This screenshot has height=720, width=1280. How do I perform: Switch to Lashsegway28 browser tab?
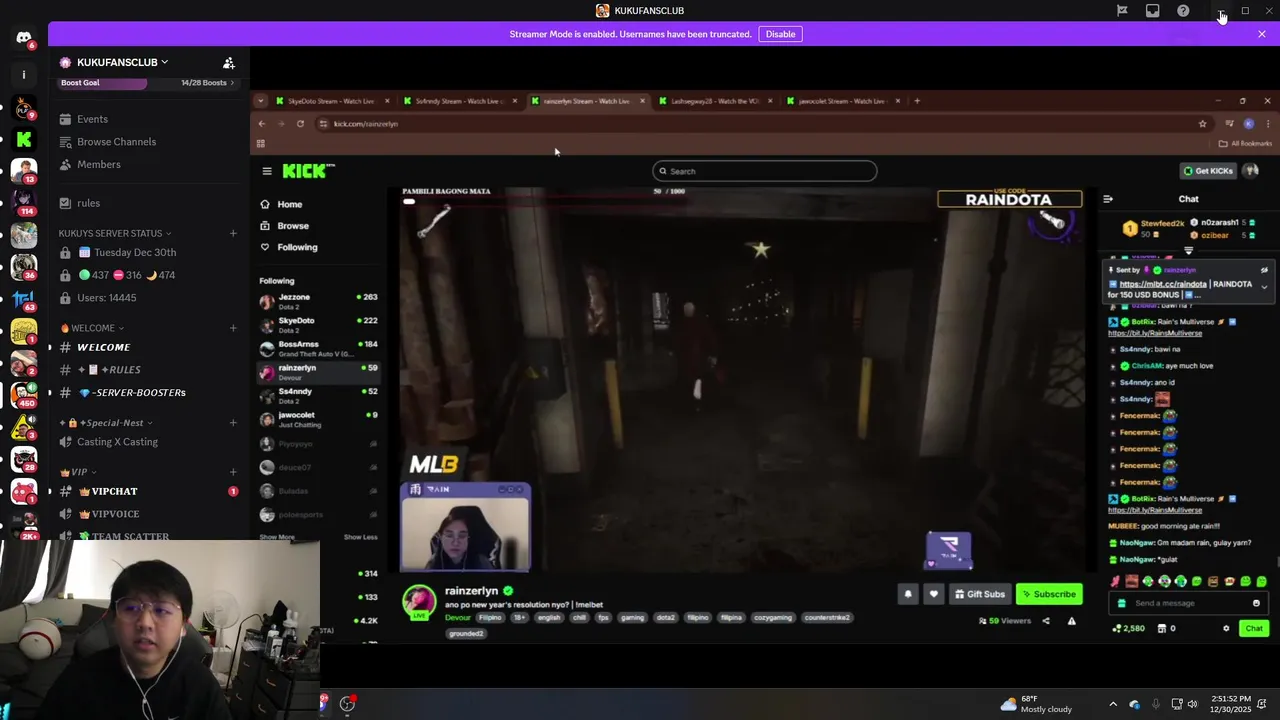point(715,101)
